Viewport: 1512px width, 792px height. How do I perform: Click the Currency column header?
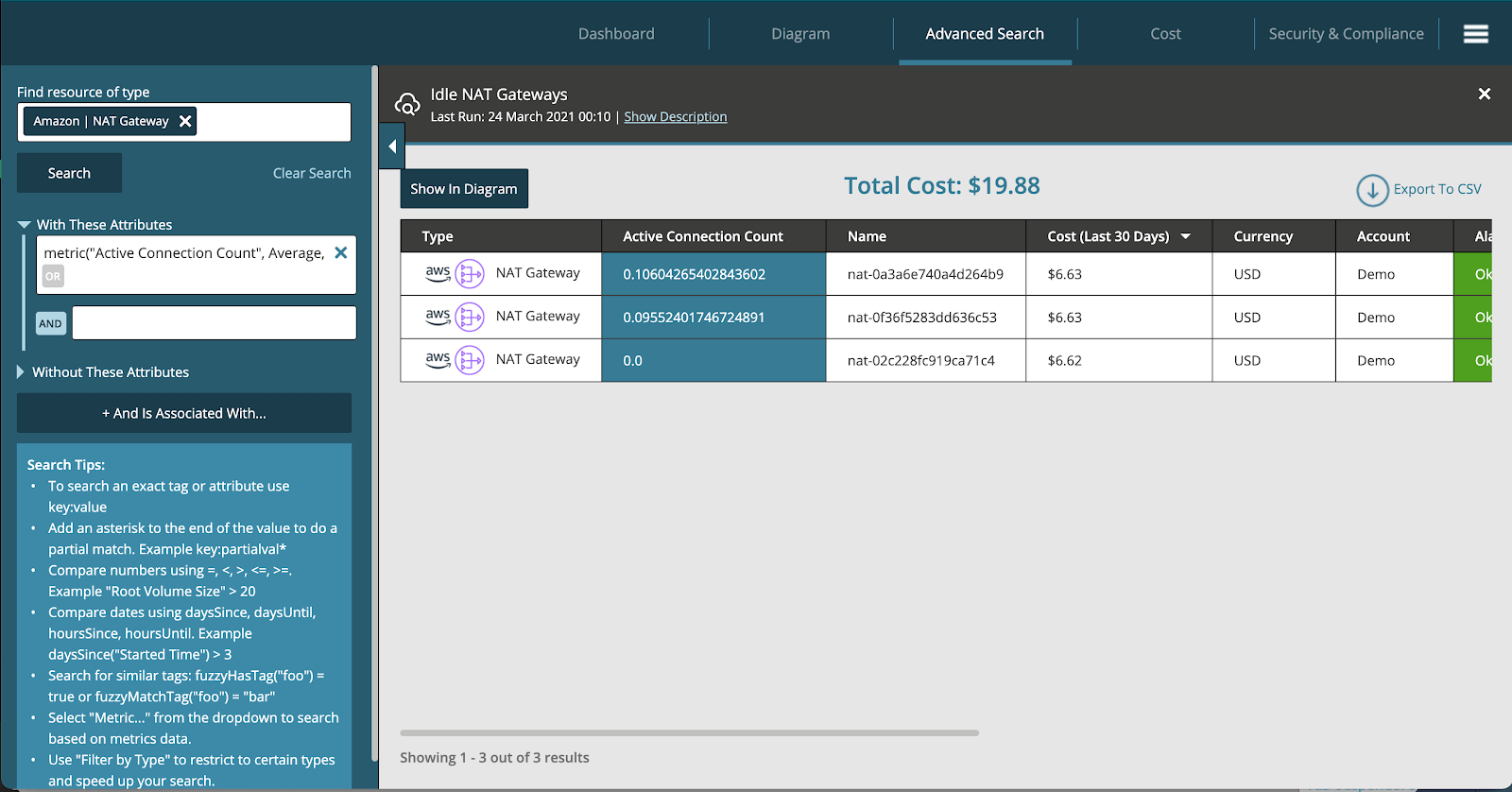click(1274, 236)
